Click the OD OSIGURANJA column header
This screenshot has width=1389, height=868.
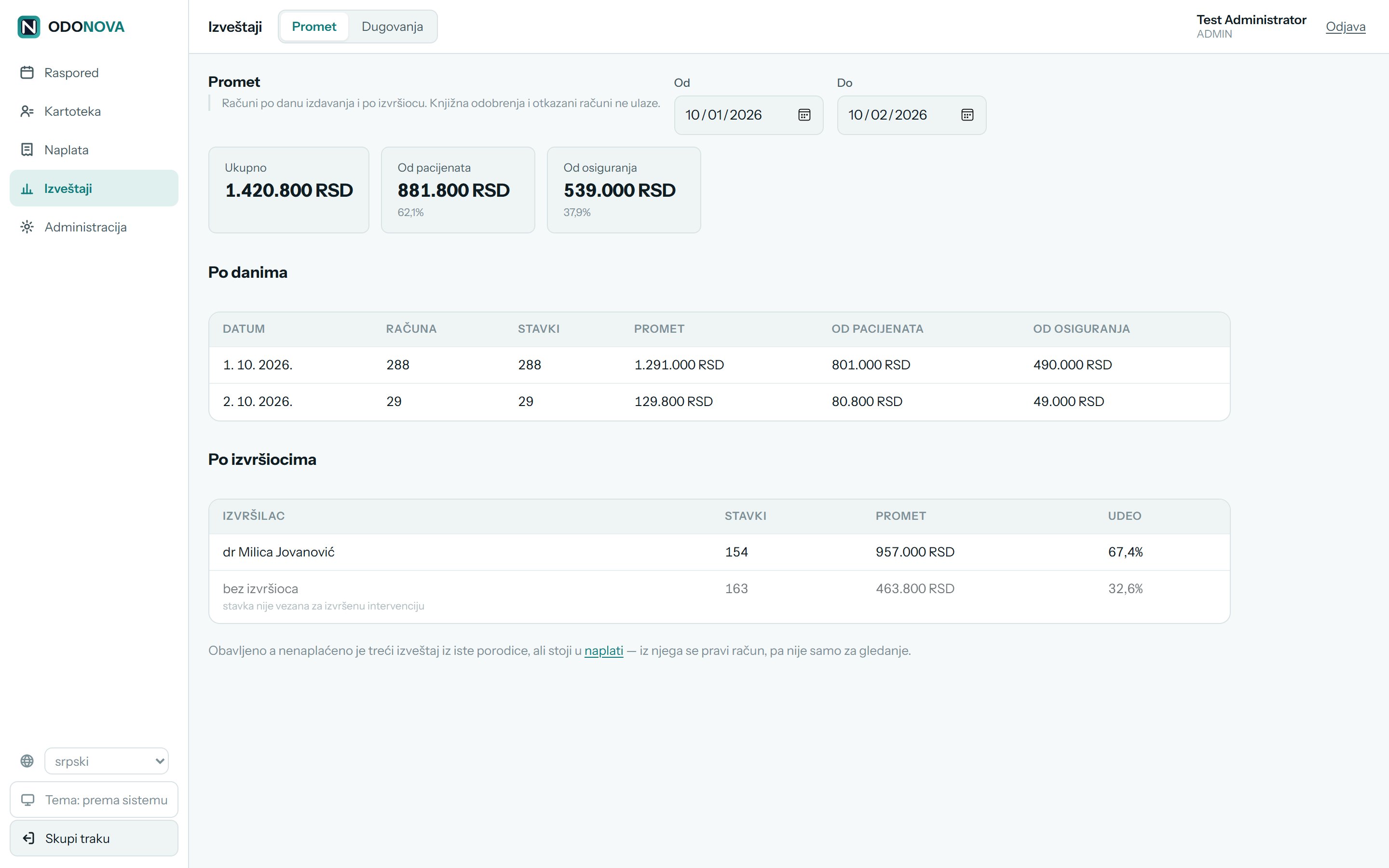pos(1081,329)
